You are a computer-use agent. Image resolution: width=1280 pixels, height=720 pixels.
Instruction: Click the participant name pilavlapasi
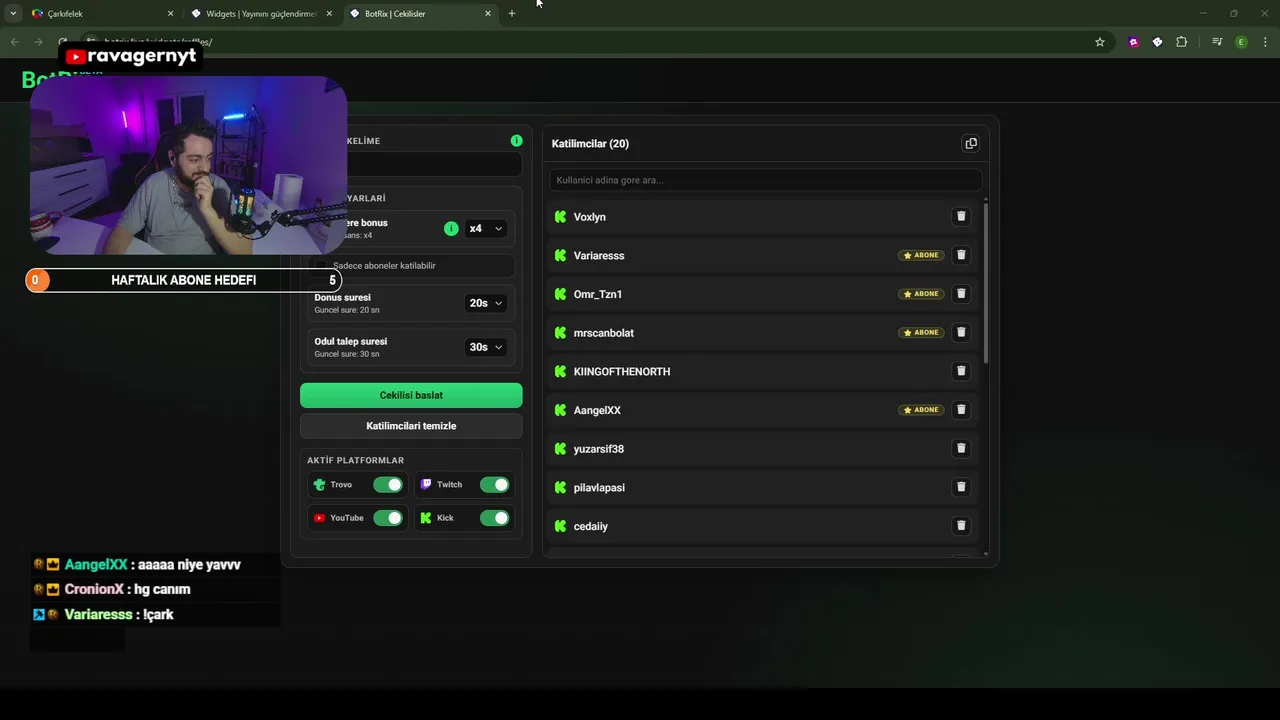pyautogui.click(x=599, y=488)
